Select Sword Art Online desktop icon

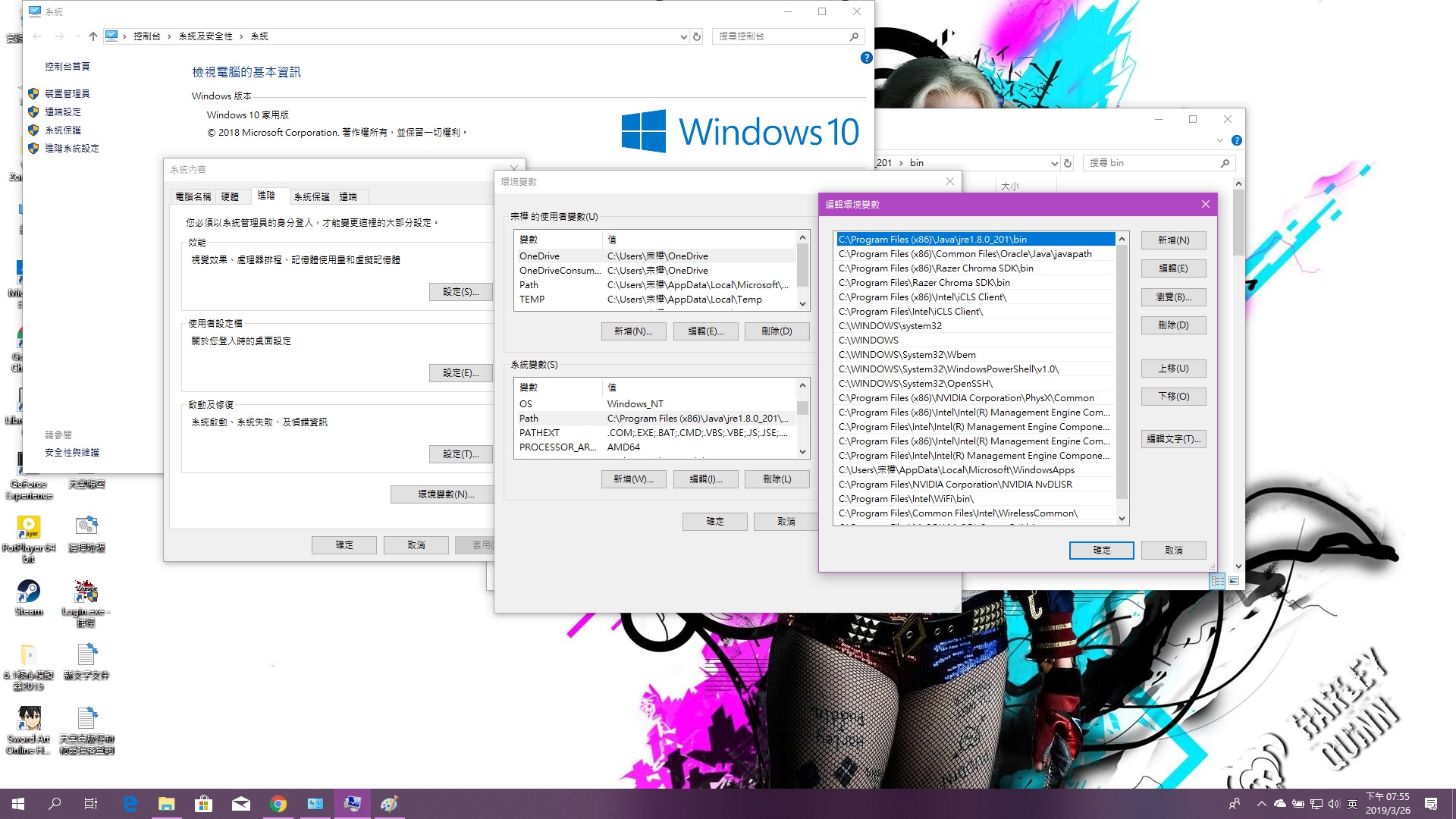pyautogui.click(x=29, y=730)
